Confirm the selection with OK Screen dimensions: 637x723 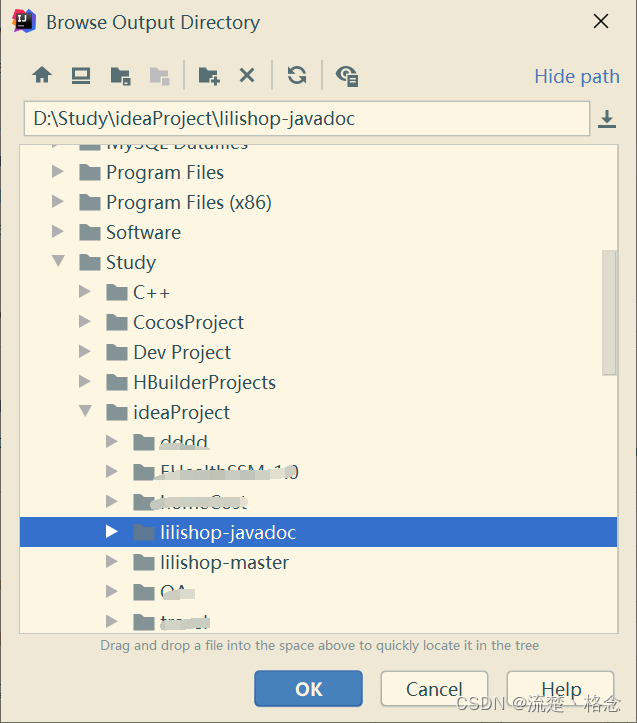coord(308,688)
